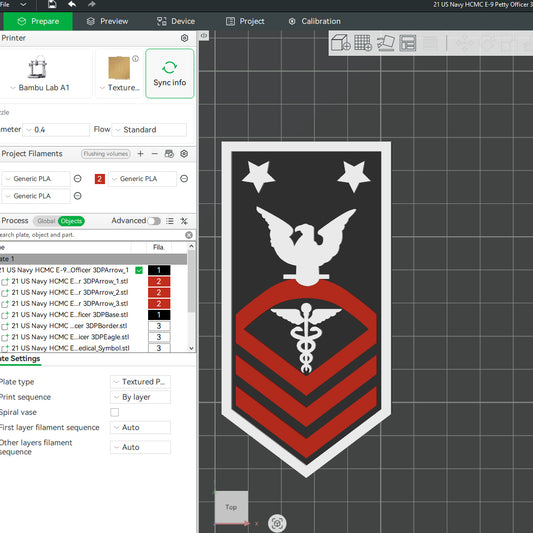Open Other layers filament sequence dropdown
Viewport: 533px width, 533px height.
[x=140, y=447]
